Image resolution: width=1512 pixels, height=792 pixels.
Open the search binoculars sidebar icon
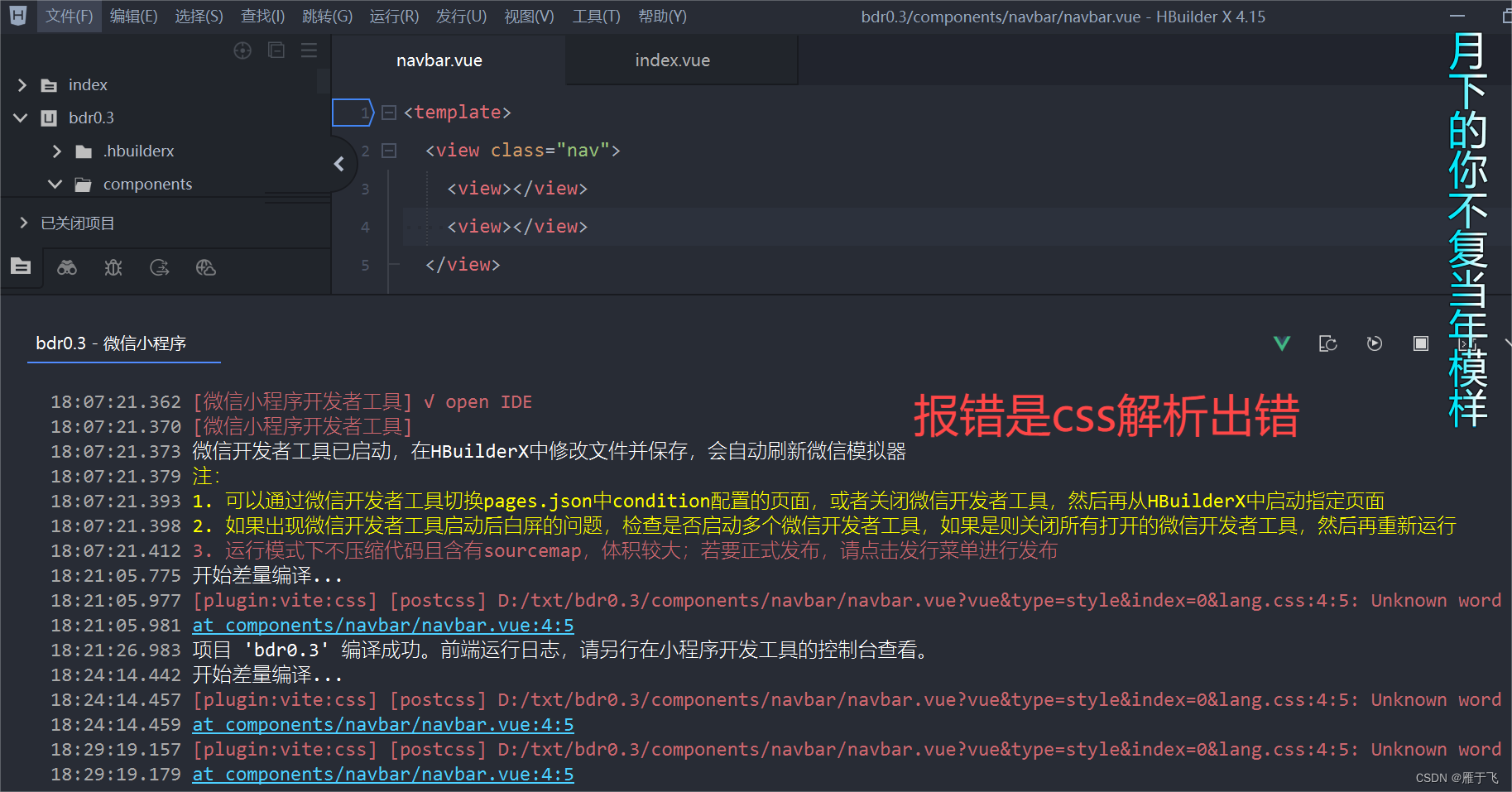pyautogui.click(x=67, y=267)
